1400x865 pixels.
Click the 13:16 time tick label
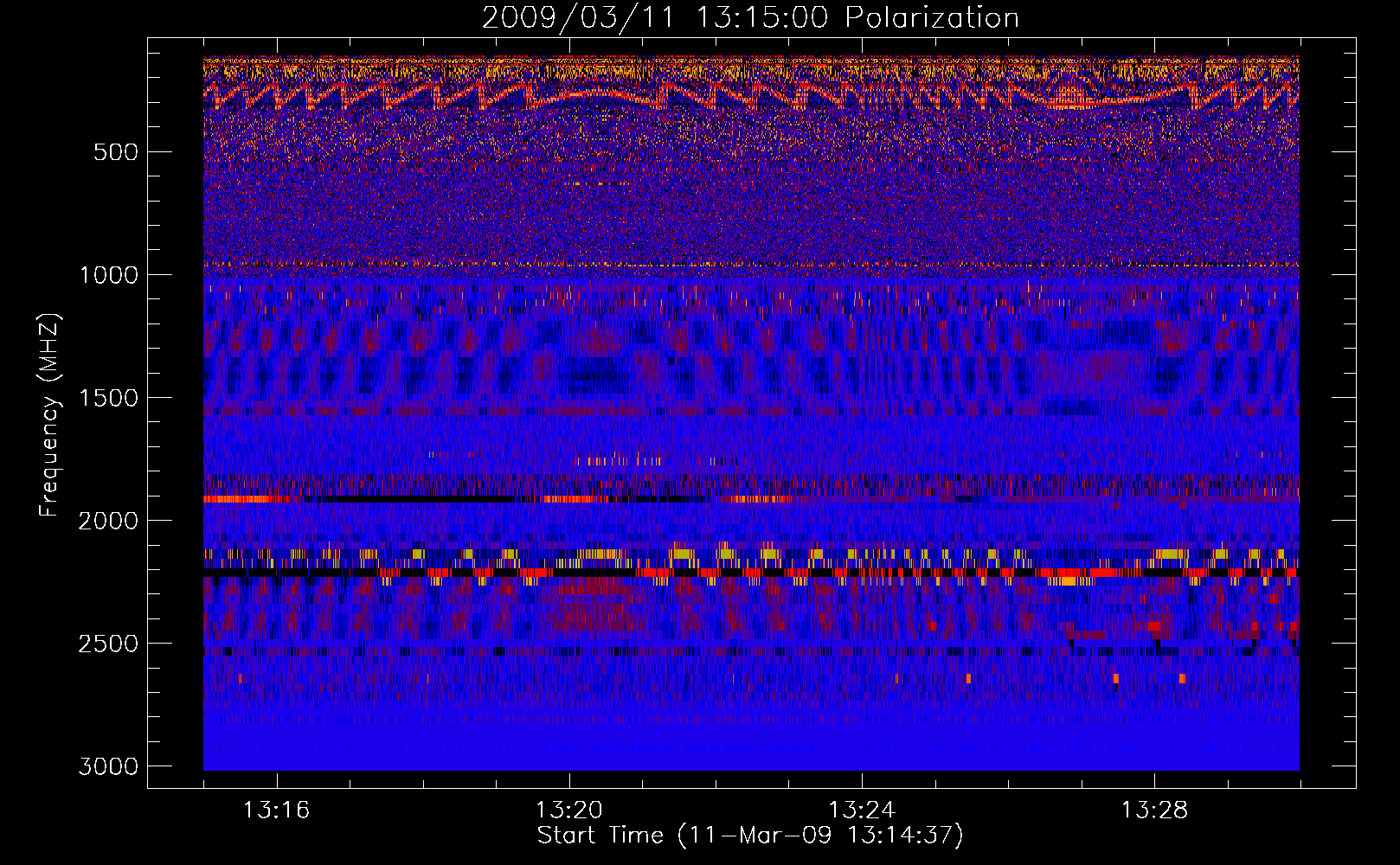[x=276, y=811]
